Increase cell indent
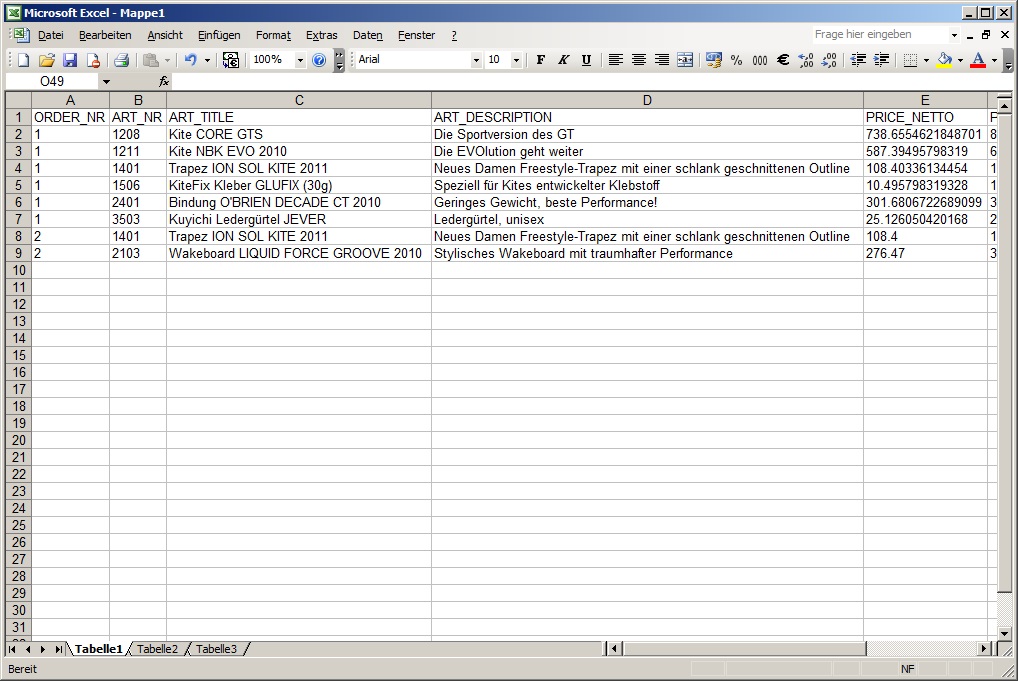Viewport: 1018px width, 681px height. (881, 60)
